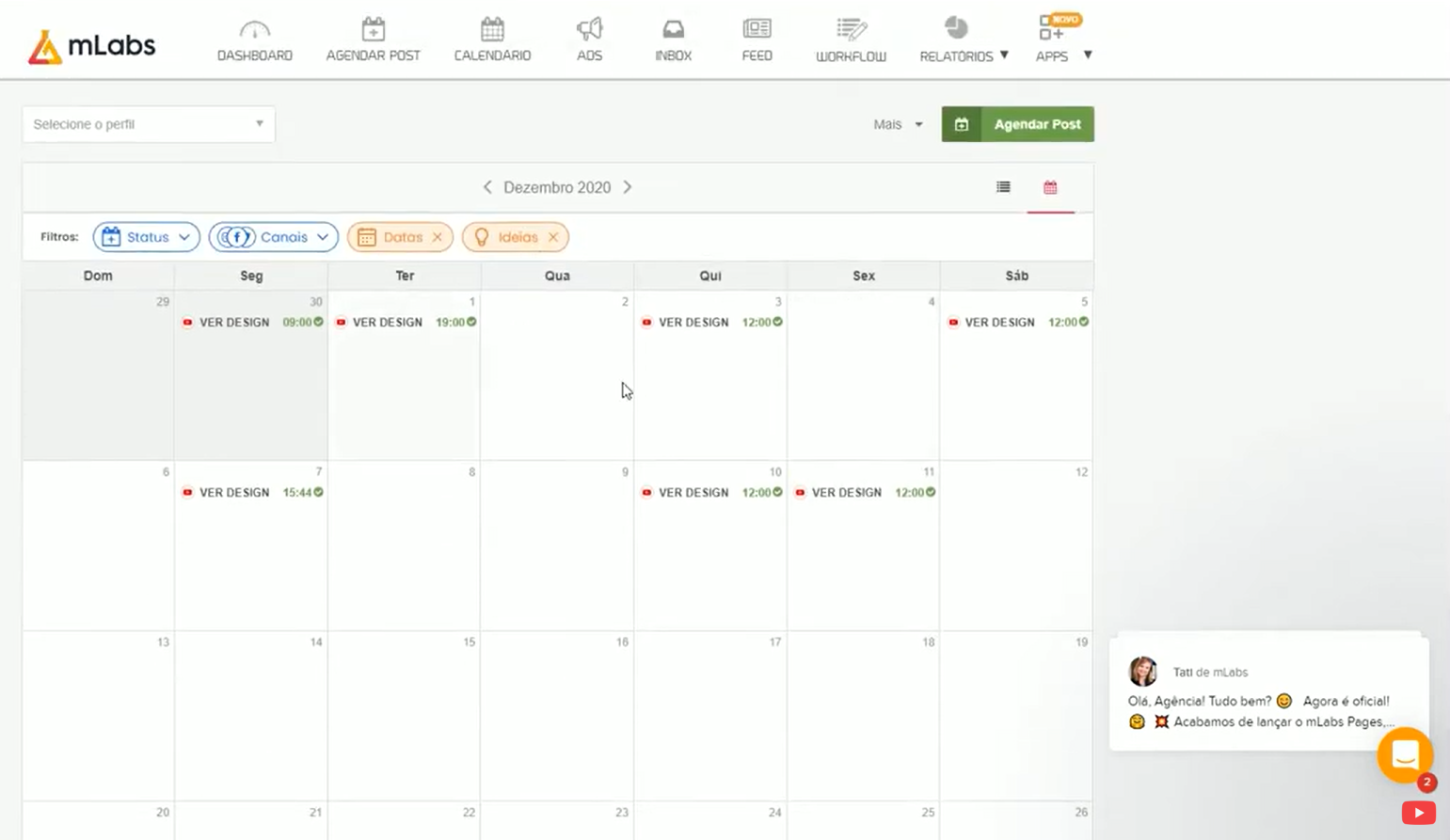Open the Agendar Post nav icon
The height and width of the screenshot is (840, 1450).
point(373,29)
